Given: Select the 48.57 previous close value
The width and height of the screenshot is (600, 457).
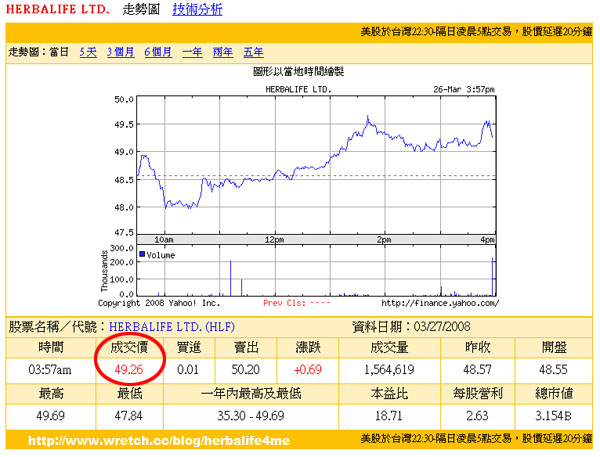Looking at the screenshot, I should coord(477,369).
